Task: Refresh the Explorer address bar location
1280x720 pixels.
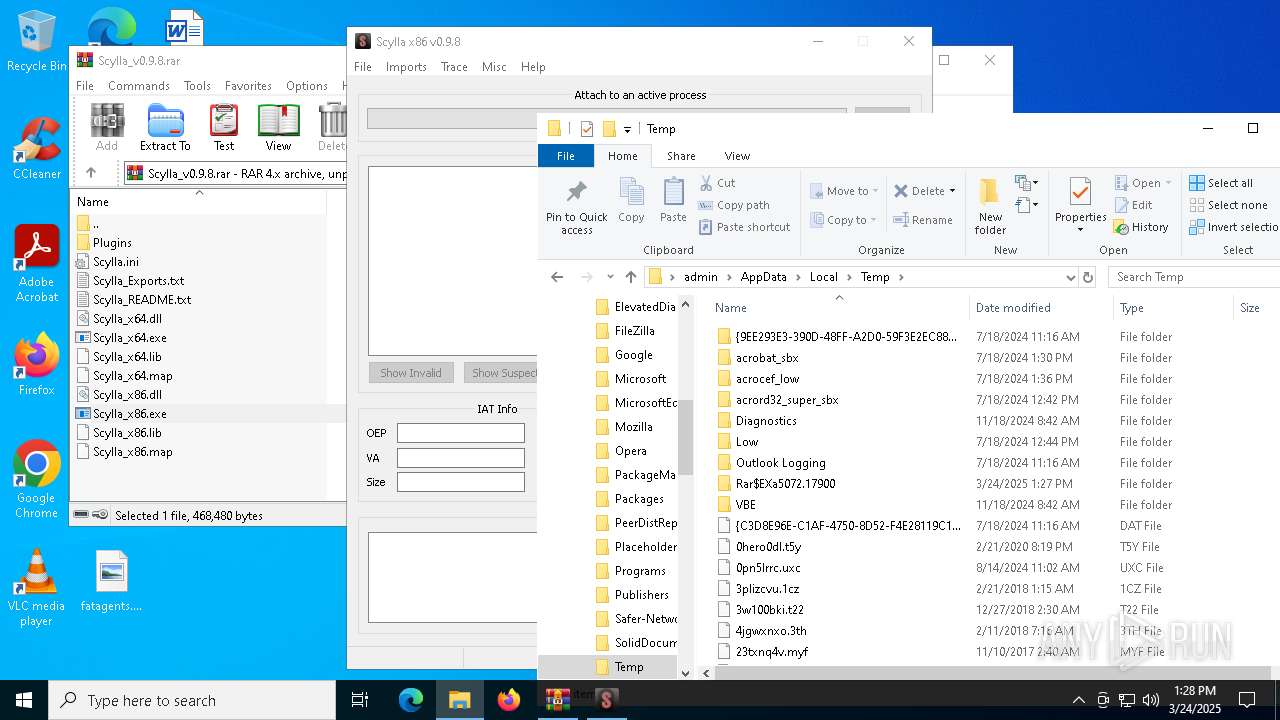Action: pos(1088,277)
